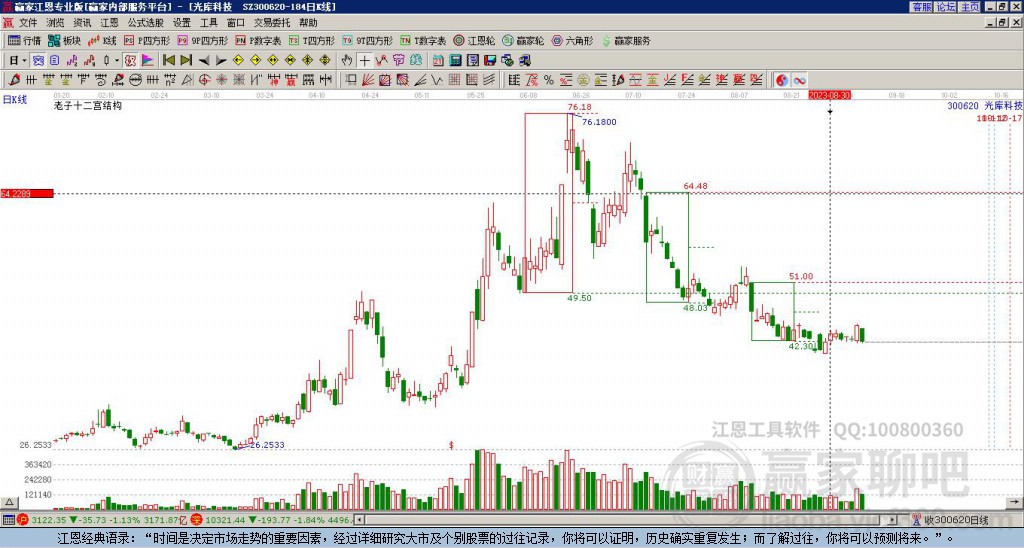Click the red 64.2289 price tag
The height and width of the screenshot is (548, 1024).
click(x=27, y=193)
